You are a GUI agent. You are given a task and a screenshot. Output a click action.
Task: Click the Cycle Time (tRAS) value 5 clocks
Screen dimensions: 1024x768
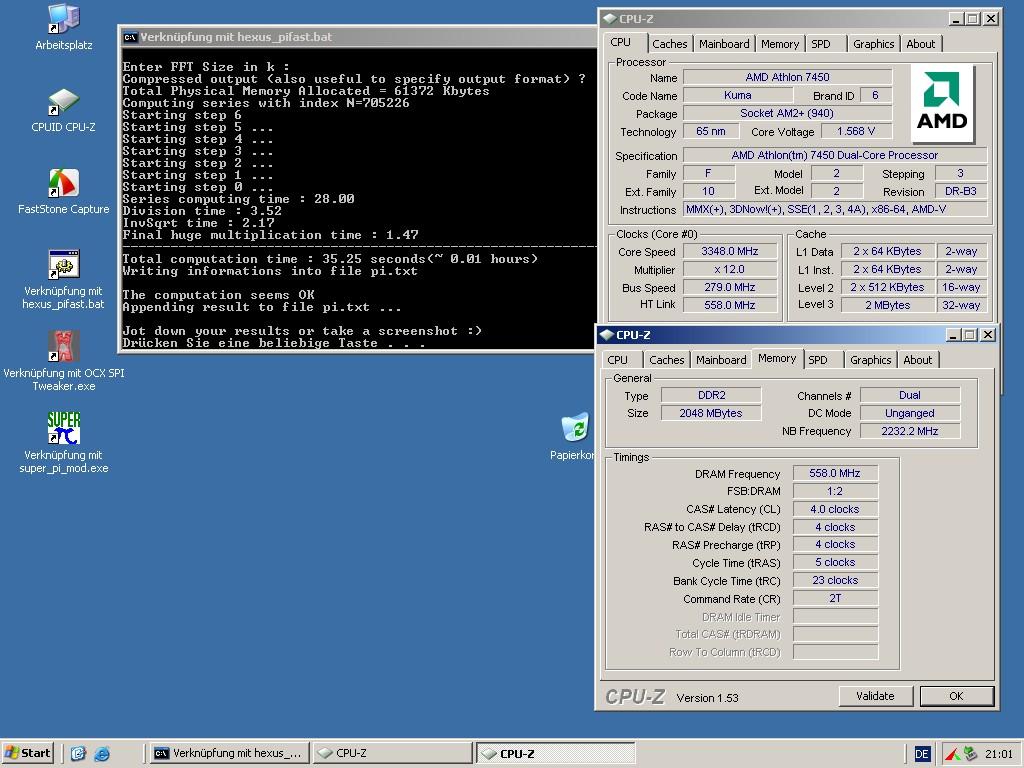[835, 562]
